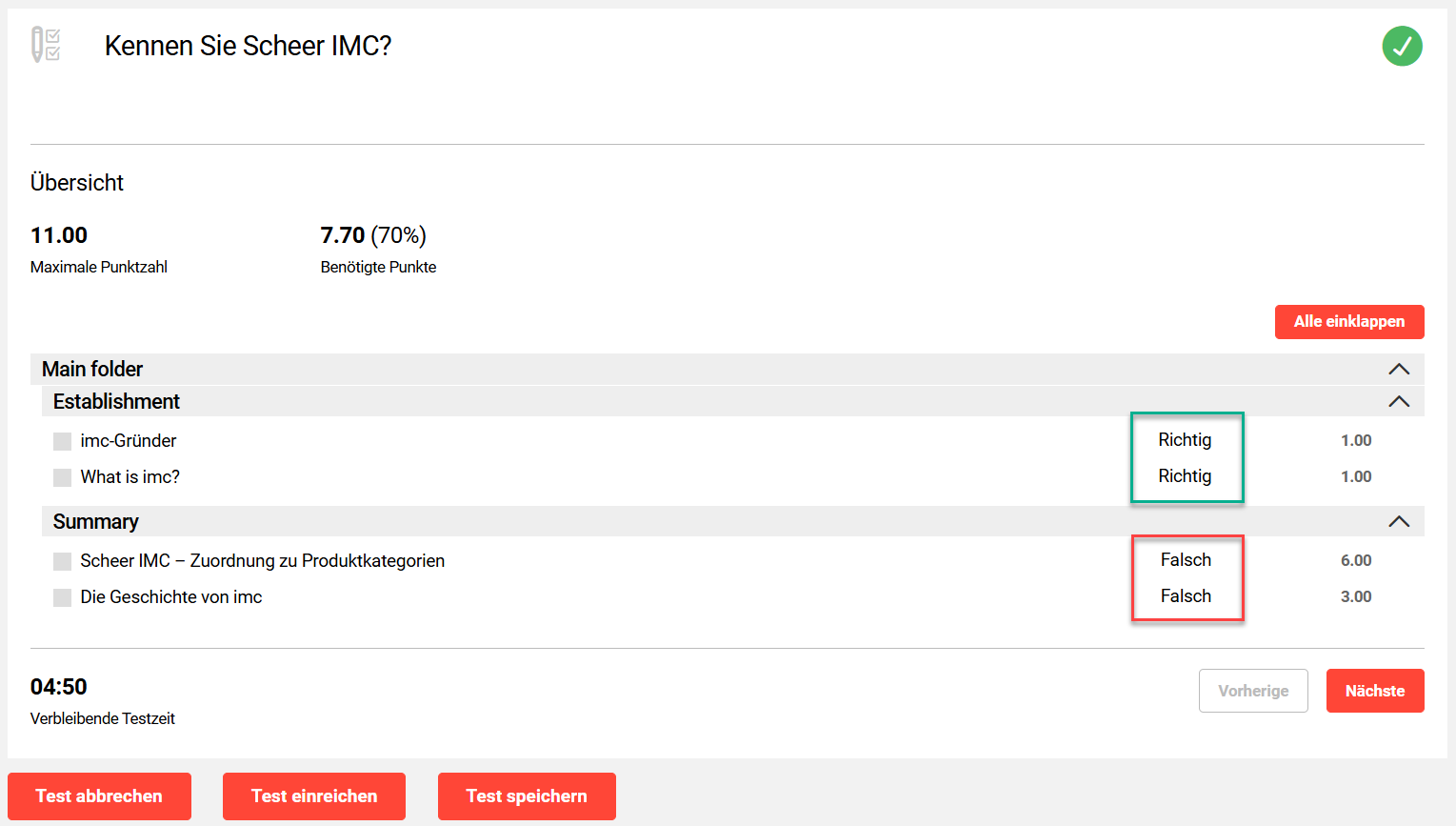Viewport: 1456px width, 826px height.
Task: Collapse the Main folder section
Action: click(1398, 370)
